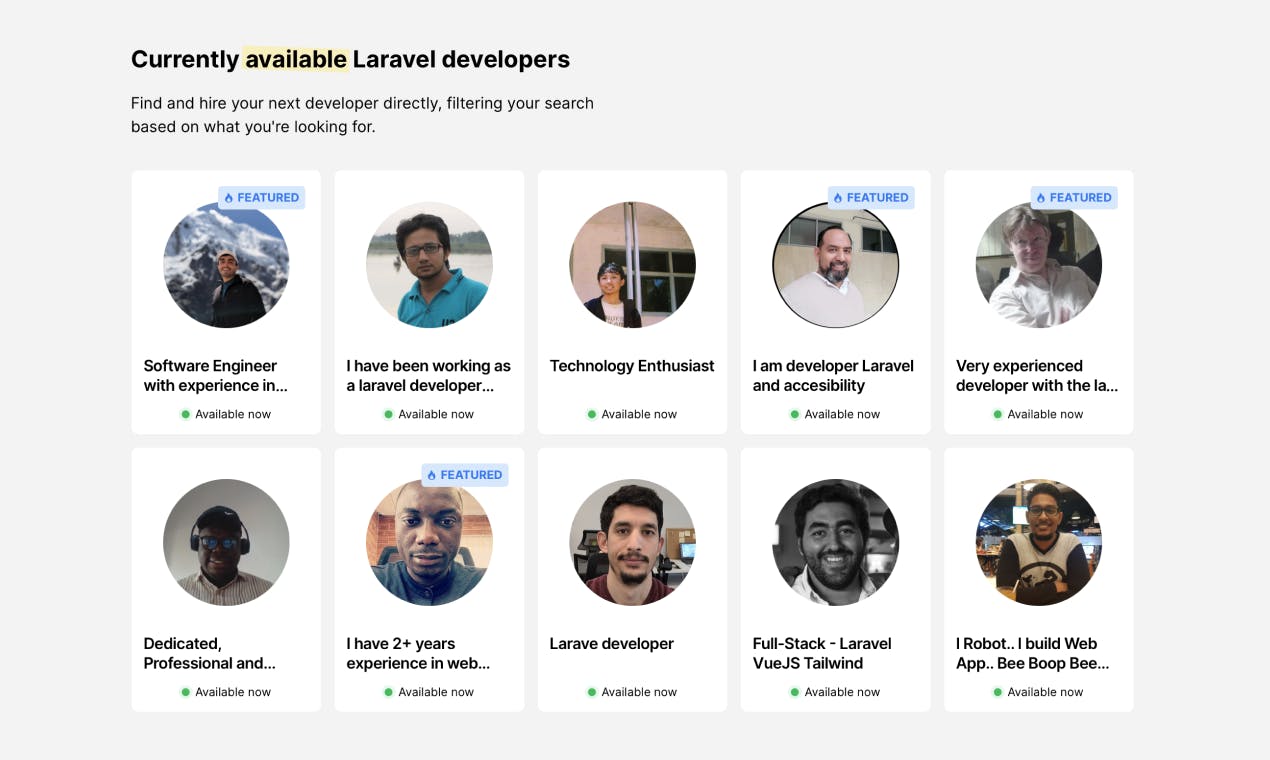Open the Software Engineer with experience profile photo
The height and width of the screenshot is (760, 1270).
226,265
